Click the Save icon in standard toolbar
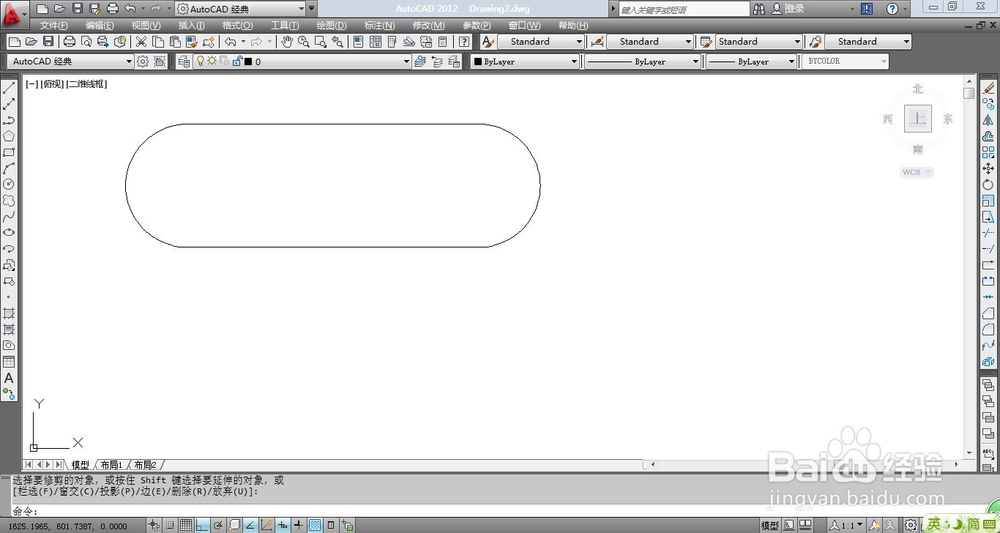1000x533 pixels. coord(48,41)
